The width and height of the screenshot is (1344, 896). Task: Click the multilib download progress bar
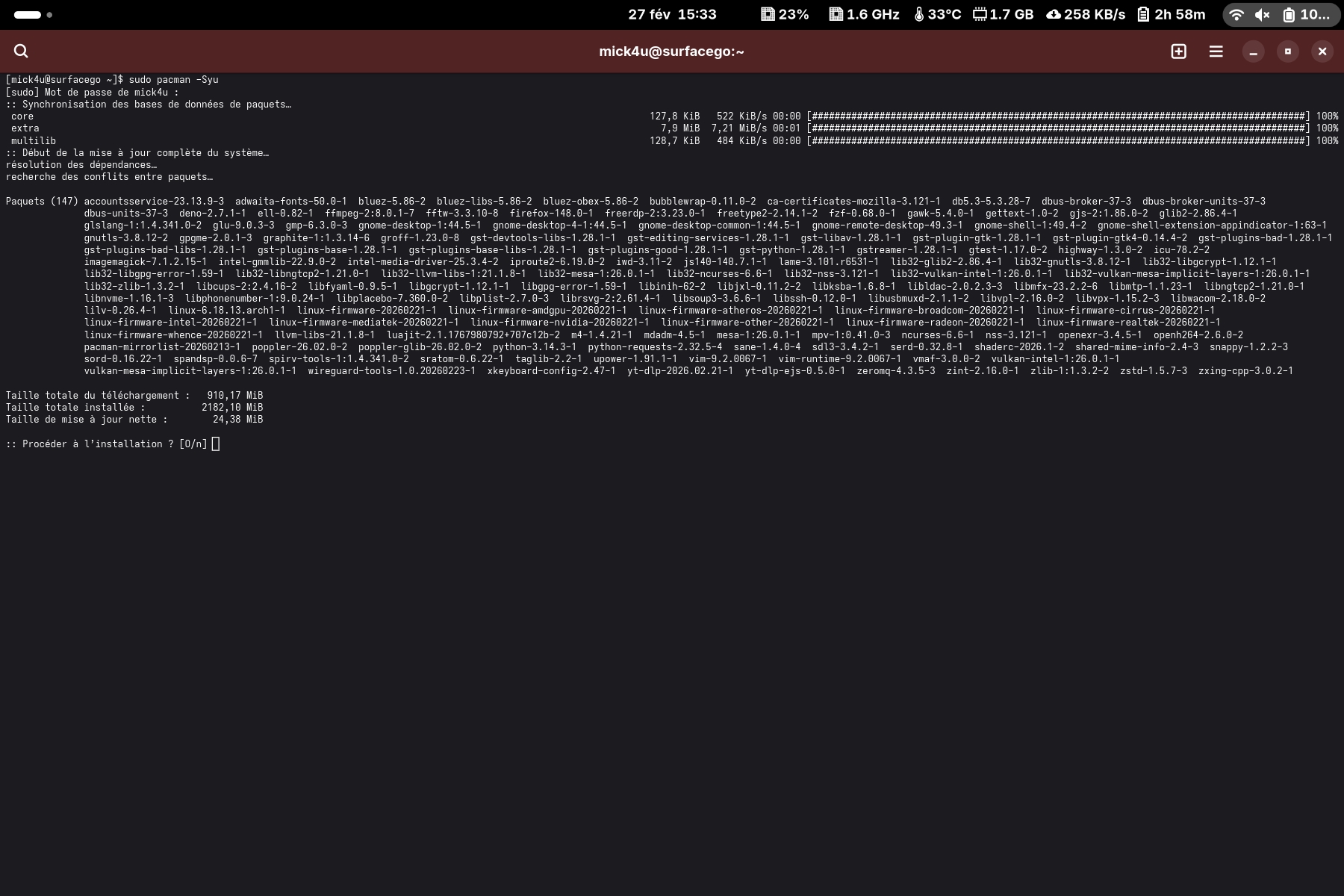(1058, 141)
